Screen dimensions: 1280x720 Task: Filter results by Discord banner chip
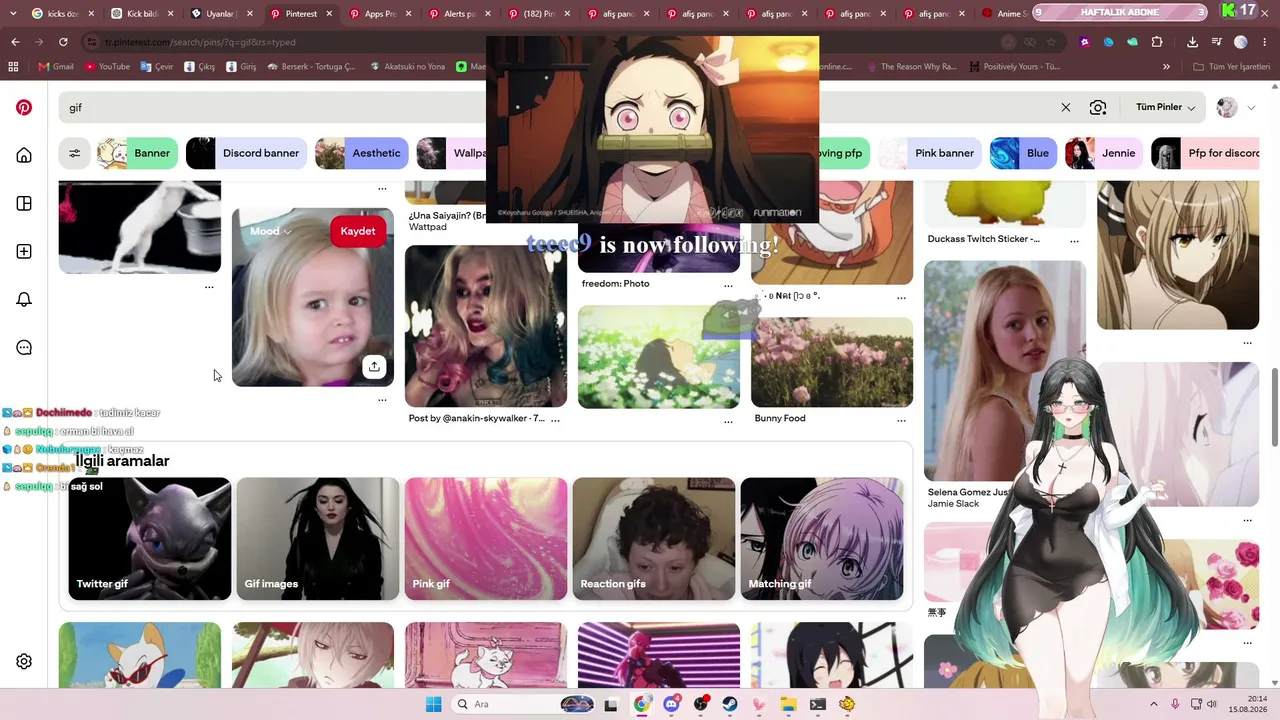pyautogui.click(x=246, y=153)
